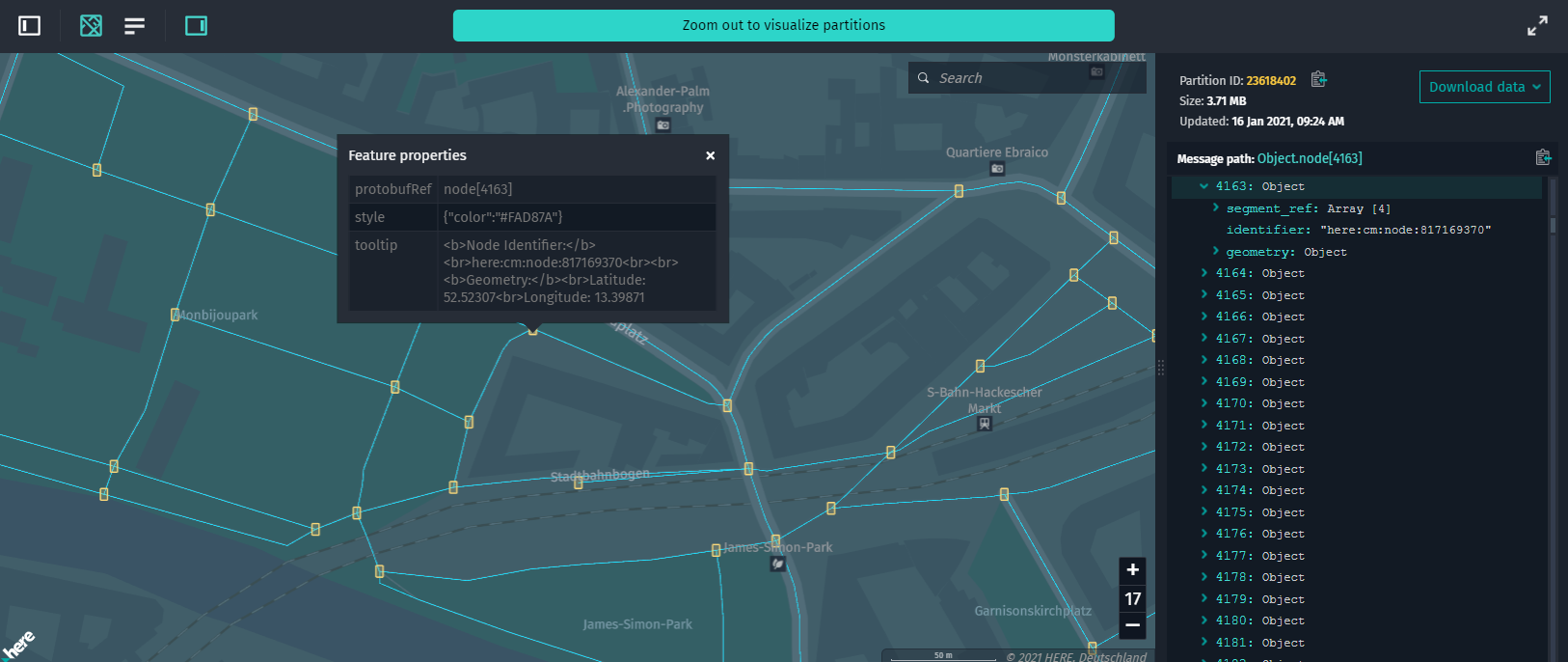Click the zoom level 17 indicator
Viewport: 1568px width, 662px height.
pos(1133,598)
